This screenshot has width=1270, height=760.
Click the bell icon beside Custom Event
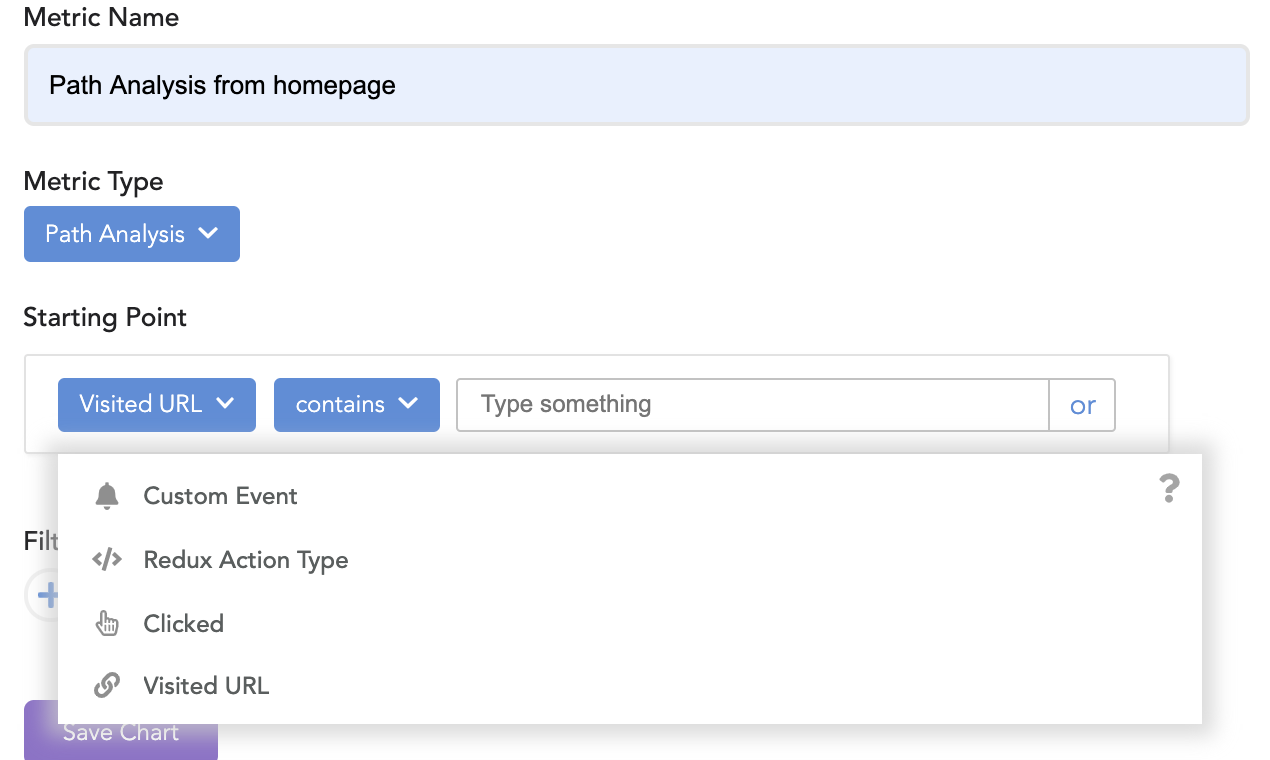pos(107,496)
